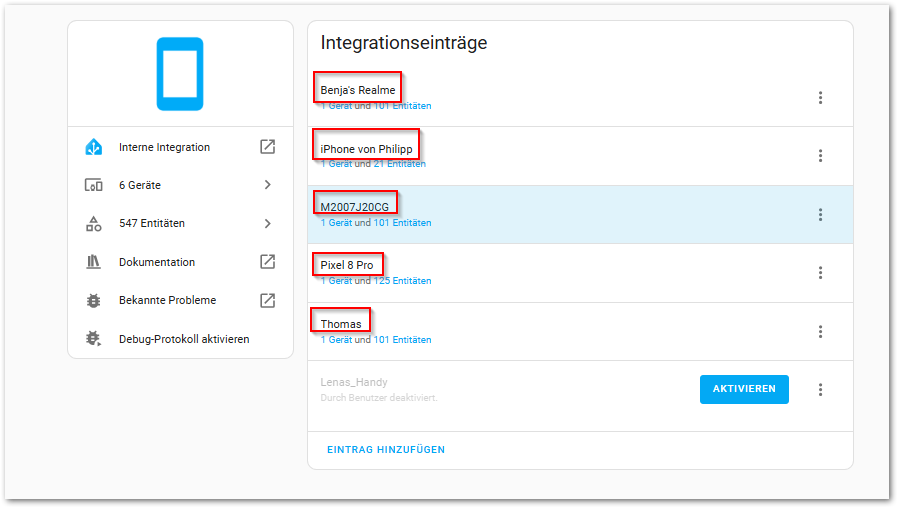Viewport: 898px width, 508px height.
Task: Expand the 6 Geräte list chevron
Action: [267, 185]
